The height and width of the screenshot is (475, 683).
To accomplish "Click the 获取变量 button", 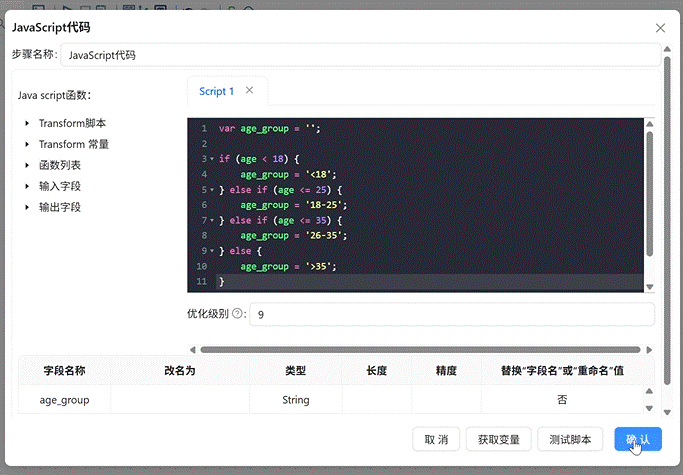I will (x=499, y=439).
